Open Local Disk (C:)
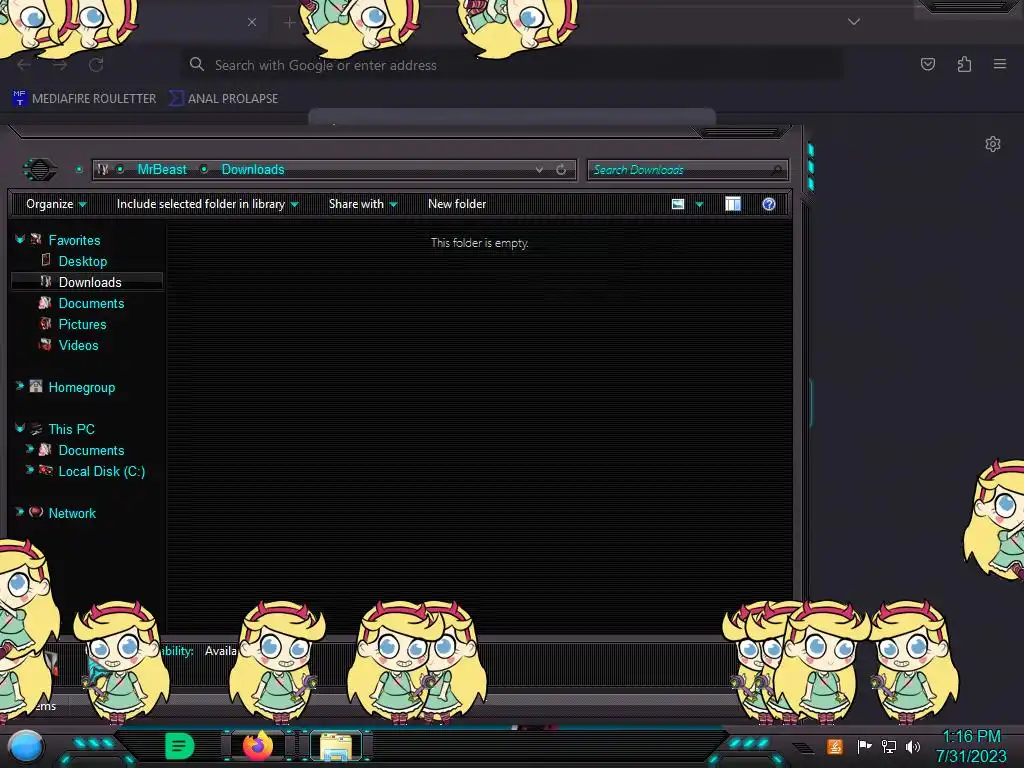This screenshot has height=768, width=1024. click(x=102, y=472)
